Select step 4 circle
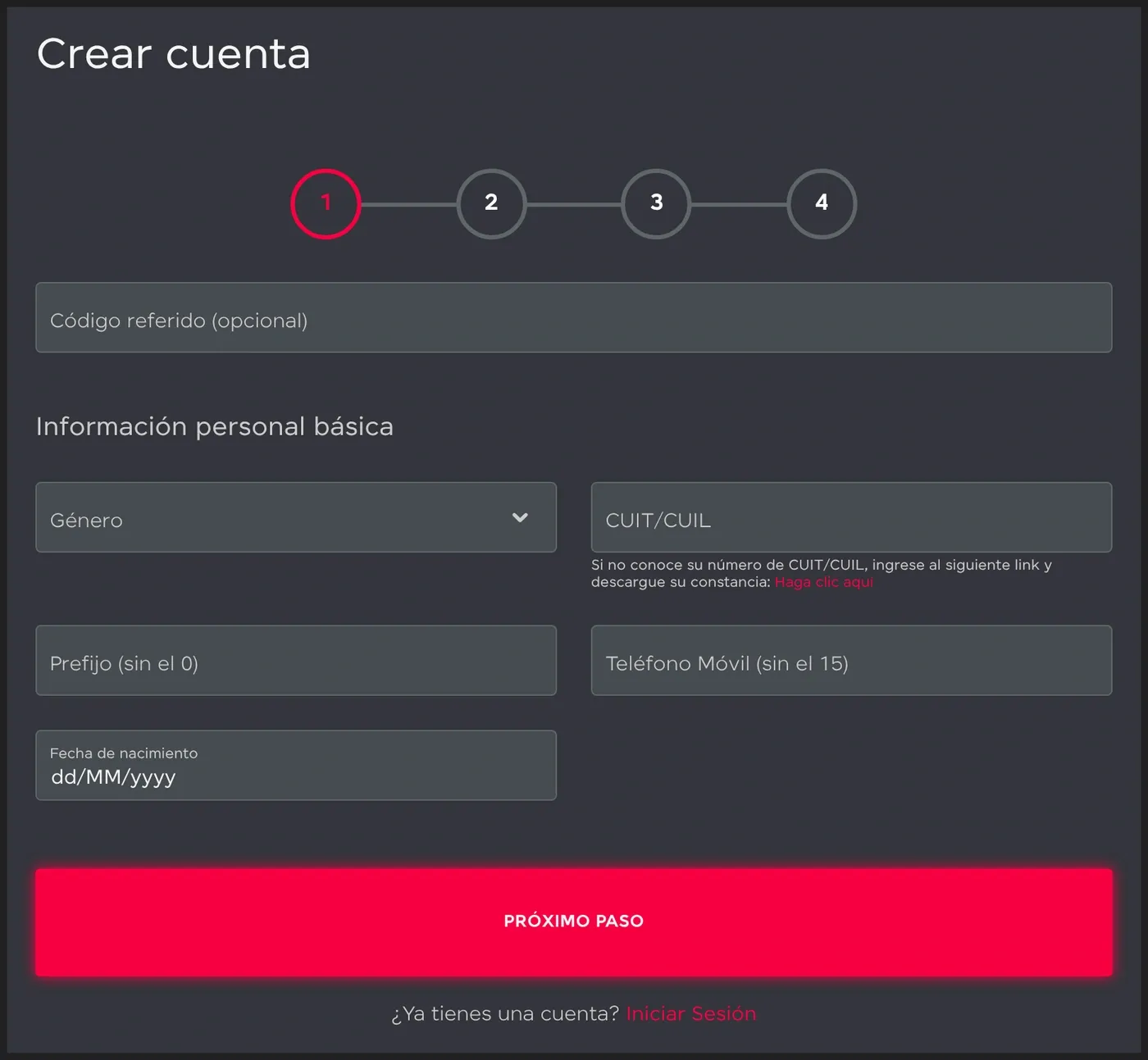 pyautogui.click(x=822, y=203)
